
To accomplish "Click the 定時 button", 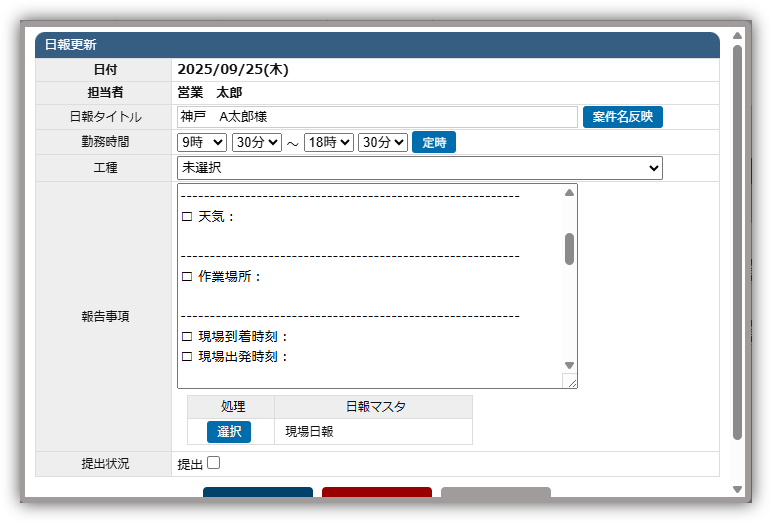I will click(x=433, y=143).
